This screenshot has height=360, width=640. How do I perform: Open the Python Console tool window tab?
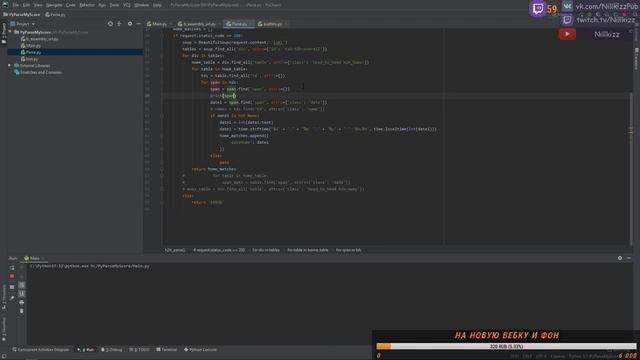[x=200, y=350]
